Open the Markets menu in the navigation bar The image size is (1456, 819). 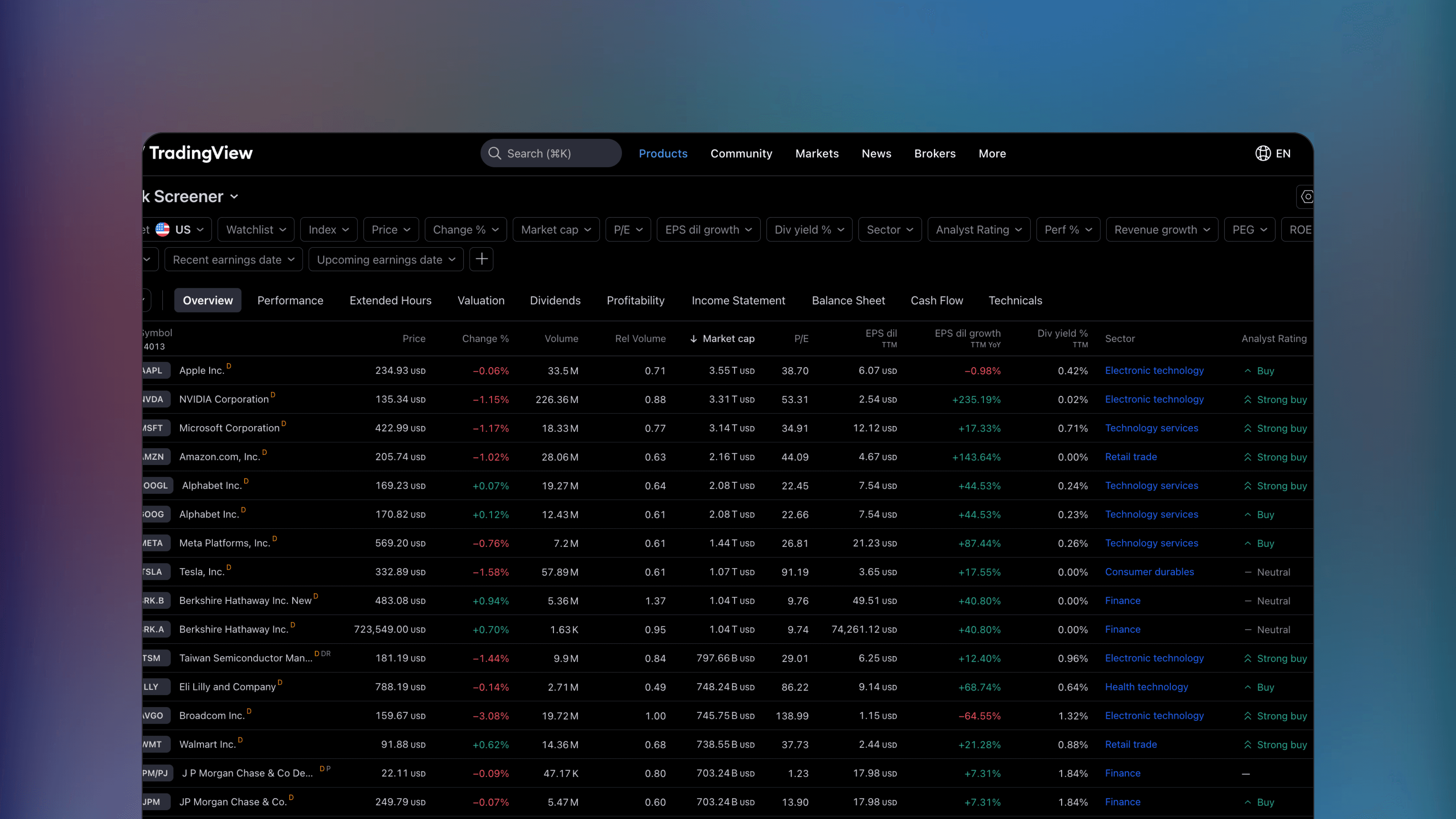tap(817, 153)
